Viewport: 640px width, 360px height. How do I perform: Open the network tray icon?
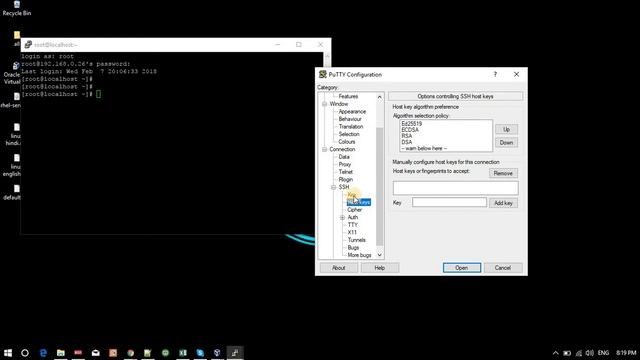click(x=578, y=353)
